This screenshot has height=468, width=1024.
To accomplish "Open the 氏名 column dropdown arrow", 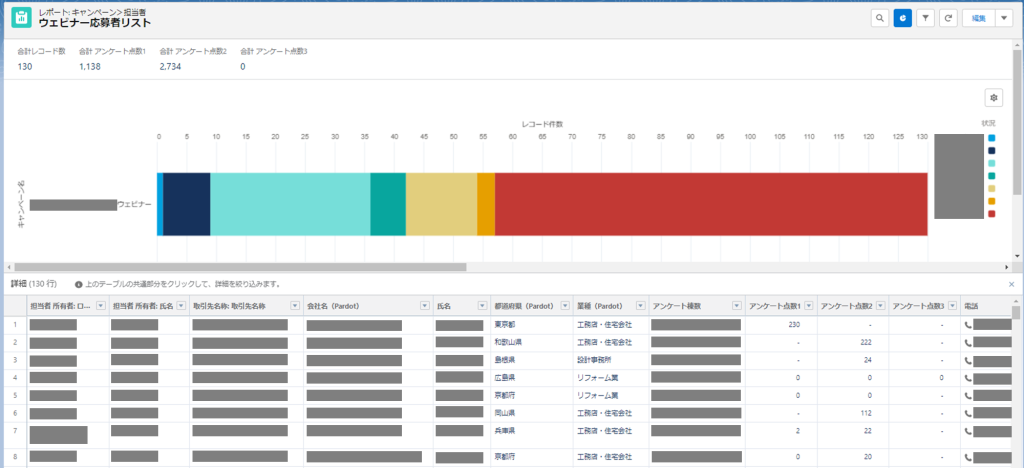I will coord(480,306).
